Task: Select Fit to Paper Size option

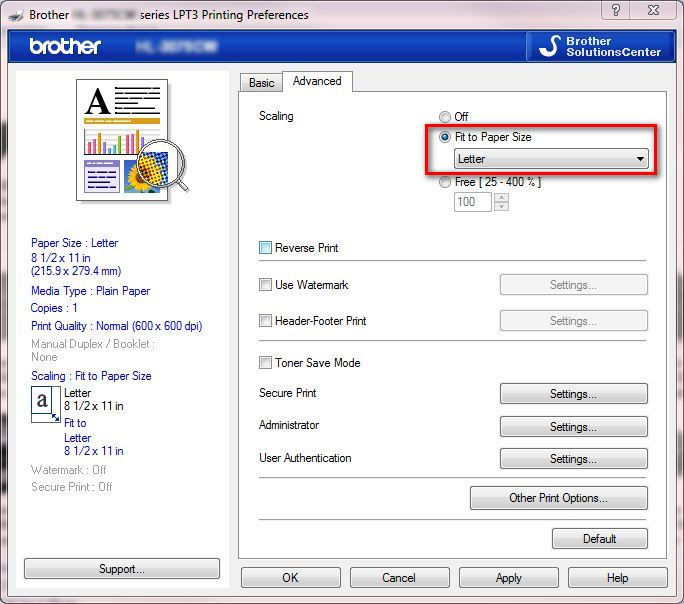Action: pos(445,137)
